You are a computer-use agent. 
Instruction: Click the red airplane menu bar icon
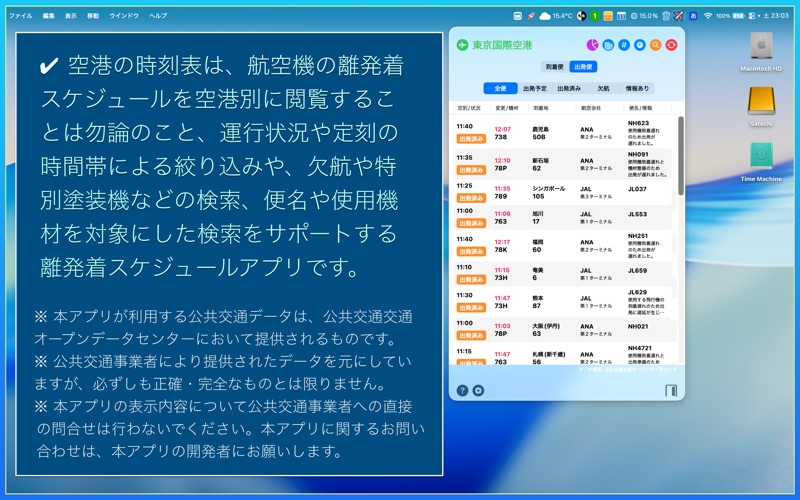(678, 16)
